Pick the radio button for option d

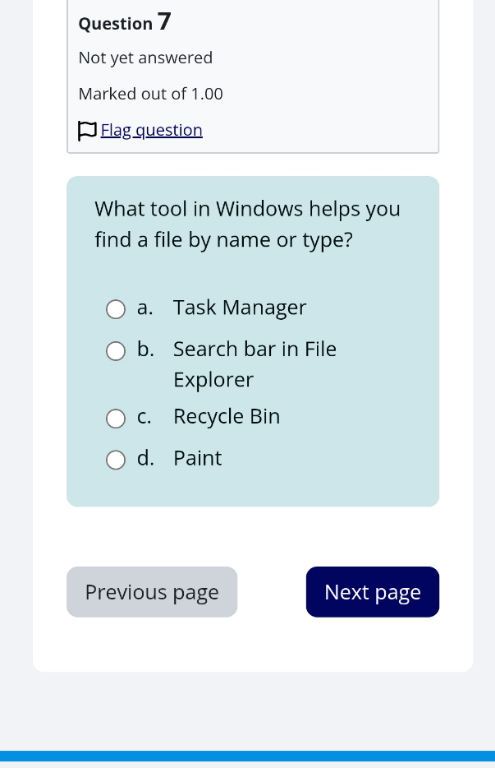click(x=116, y=460)
